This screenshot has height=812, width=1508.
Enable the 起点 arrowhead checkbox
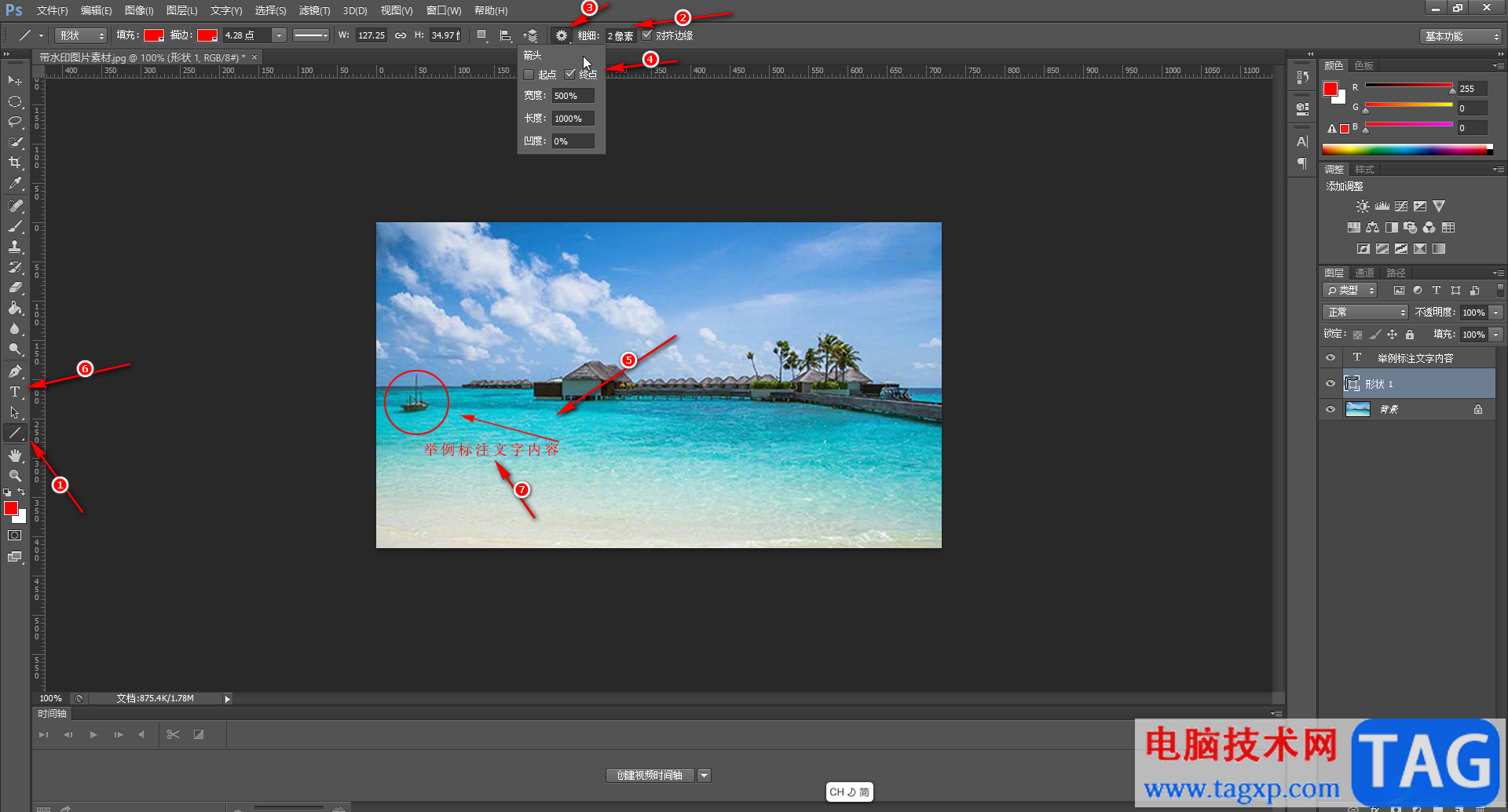529,75
